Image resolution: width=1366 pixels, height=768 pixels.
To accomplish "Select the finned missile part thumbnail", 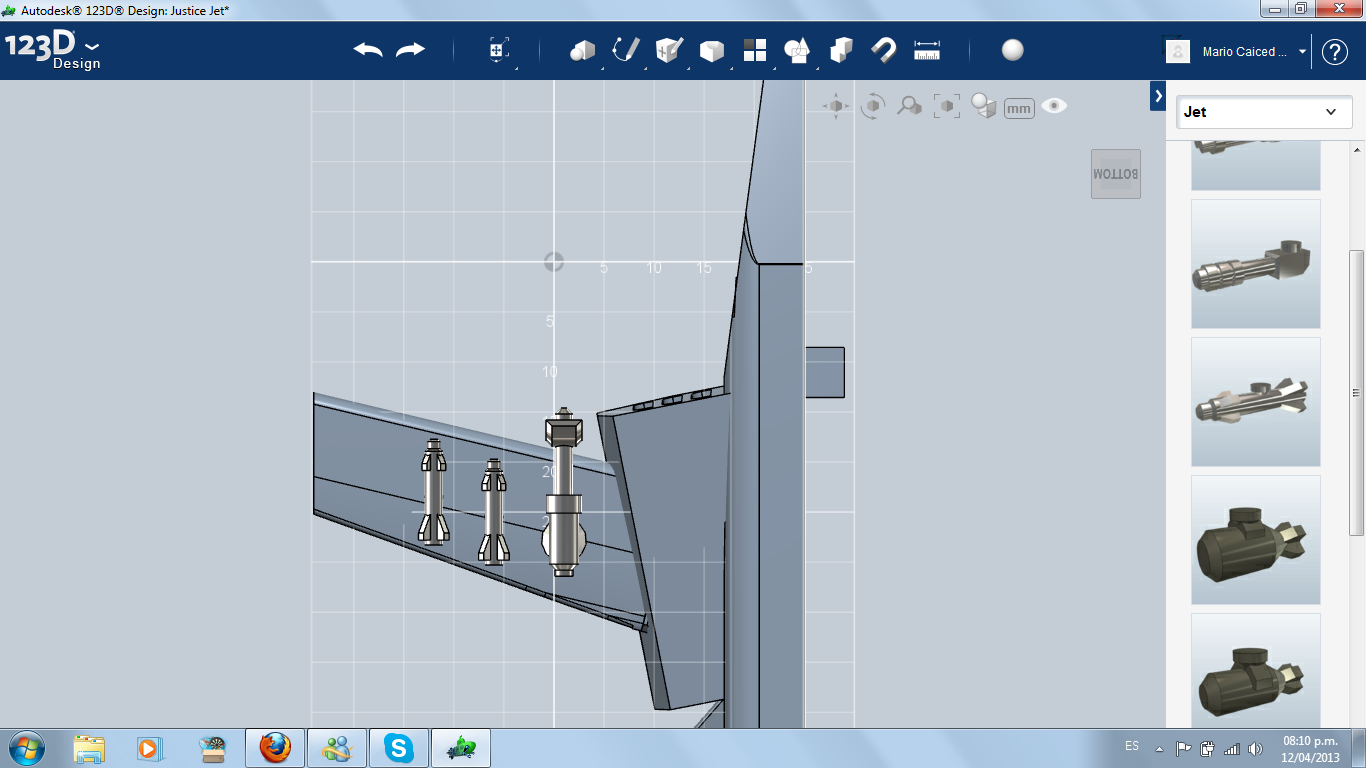I will [x=1256, y=402].
